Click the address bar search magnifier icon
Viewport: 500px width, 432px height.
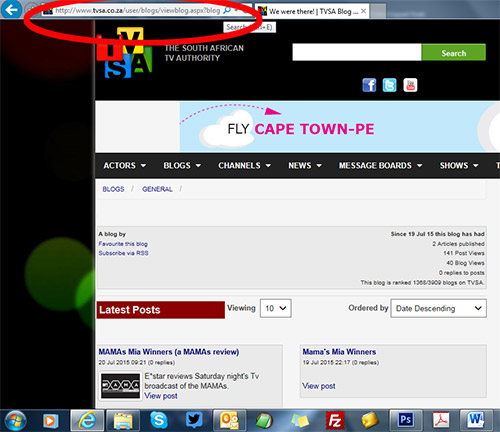click(227, 10)
